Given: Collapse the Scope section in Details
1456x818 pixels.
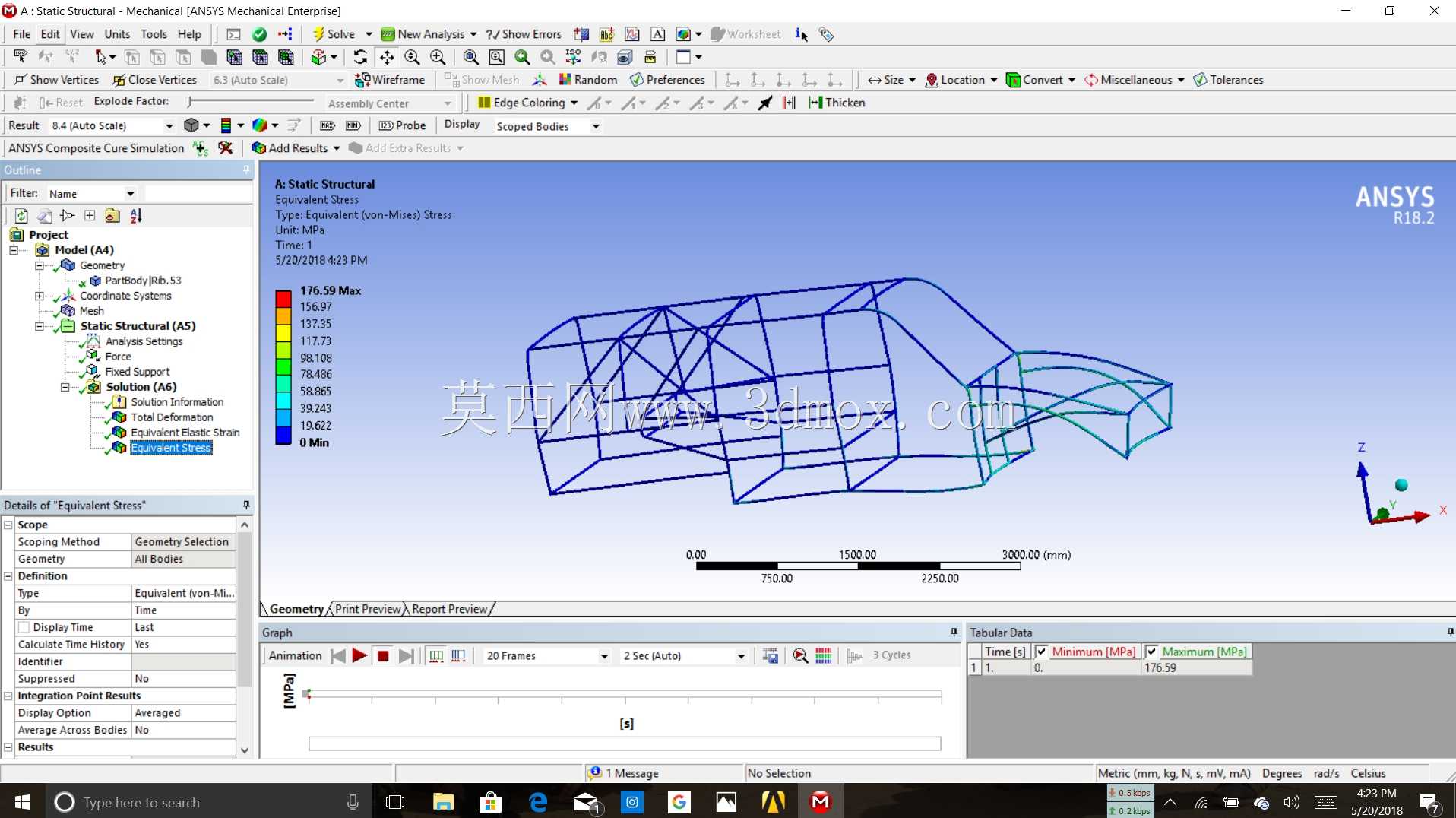Looking at the screenshot, I should point(8,525).
